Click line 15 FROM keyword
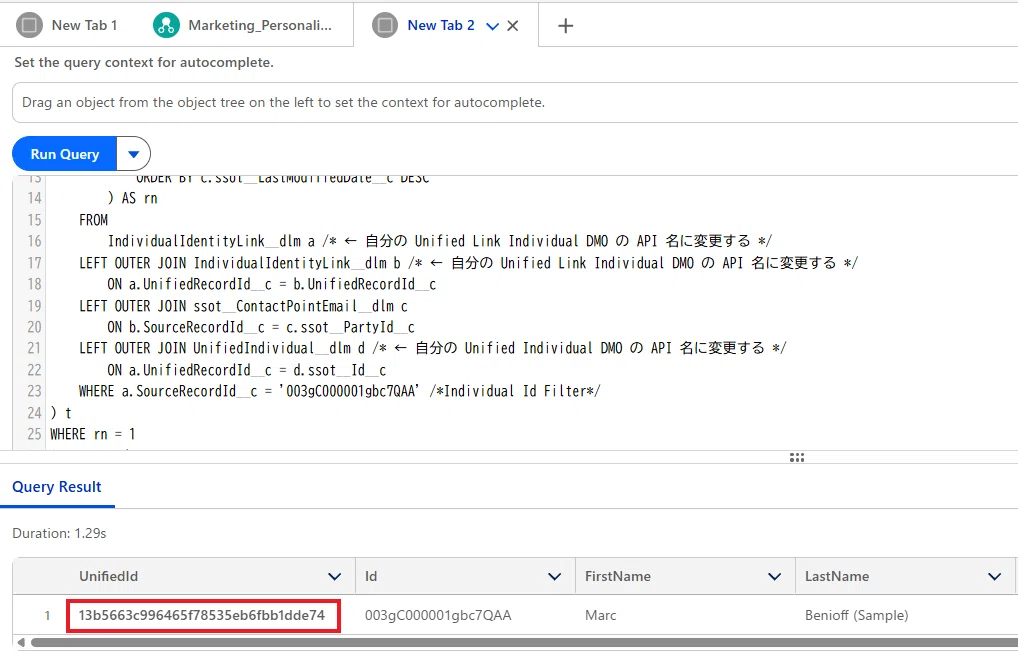The image size is (1018, 665). [93, 220]
